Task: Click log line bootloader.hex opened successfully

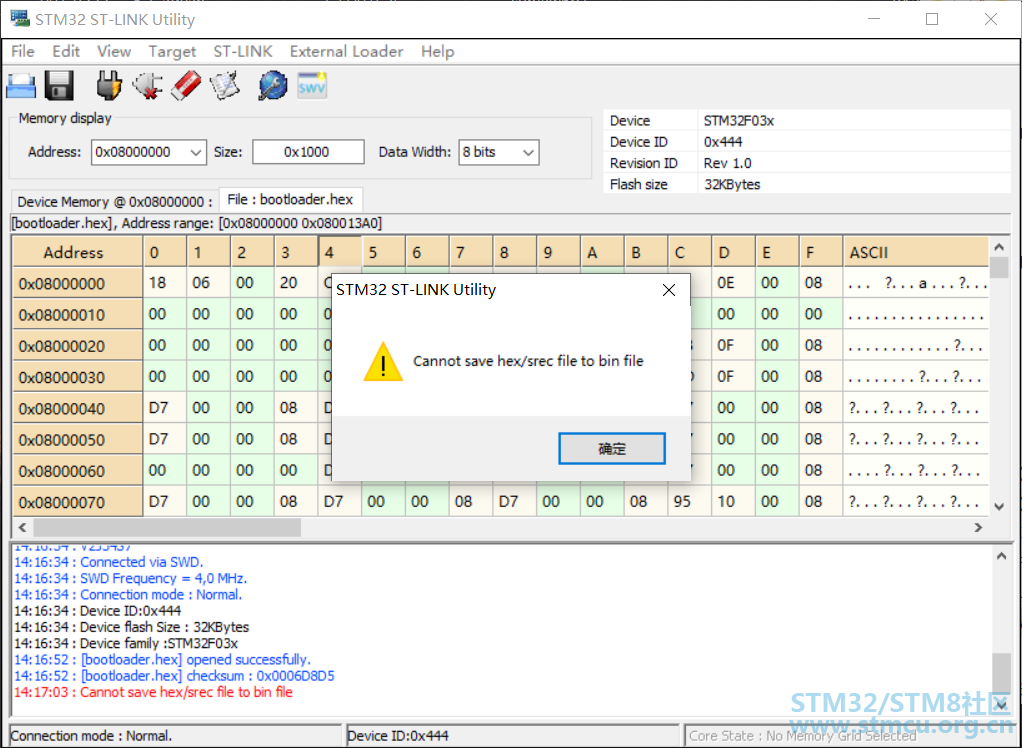Action: click(x=162, y=659)
